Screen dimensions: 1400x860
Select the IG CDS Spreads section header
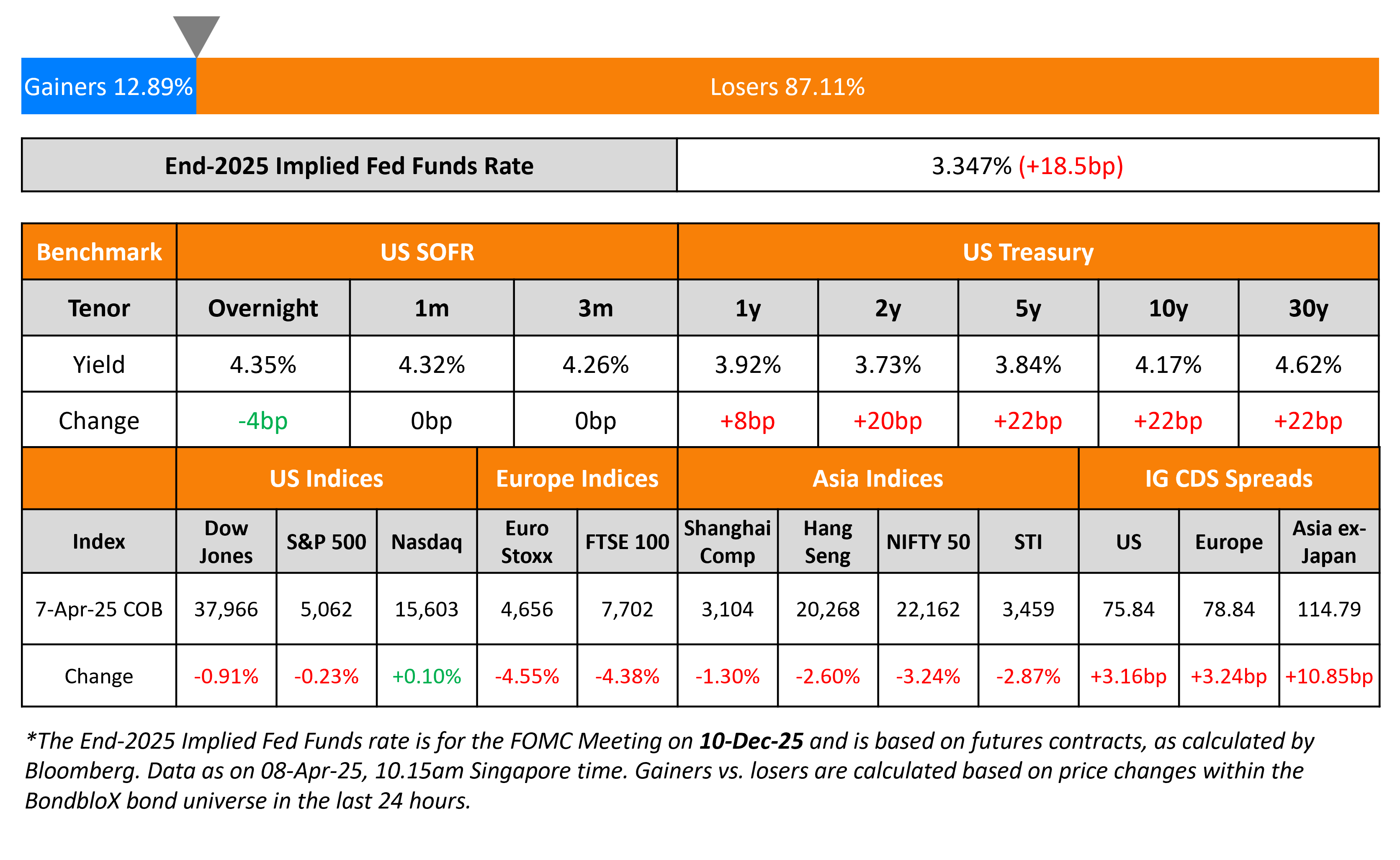pos(1228,478)
